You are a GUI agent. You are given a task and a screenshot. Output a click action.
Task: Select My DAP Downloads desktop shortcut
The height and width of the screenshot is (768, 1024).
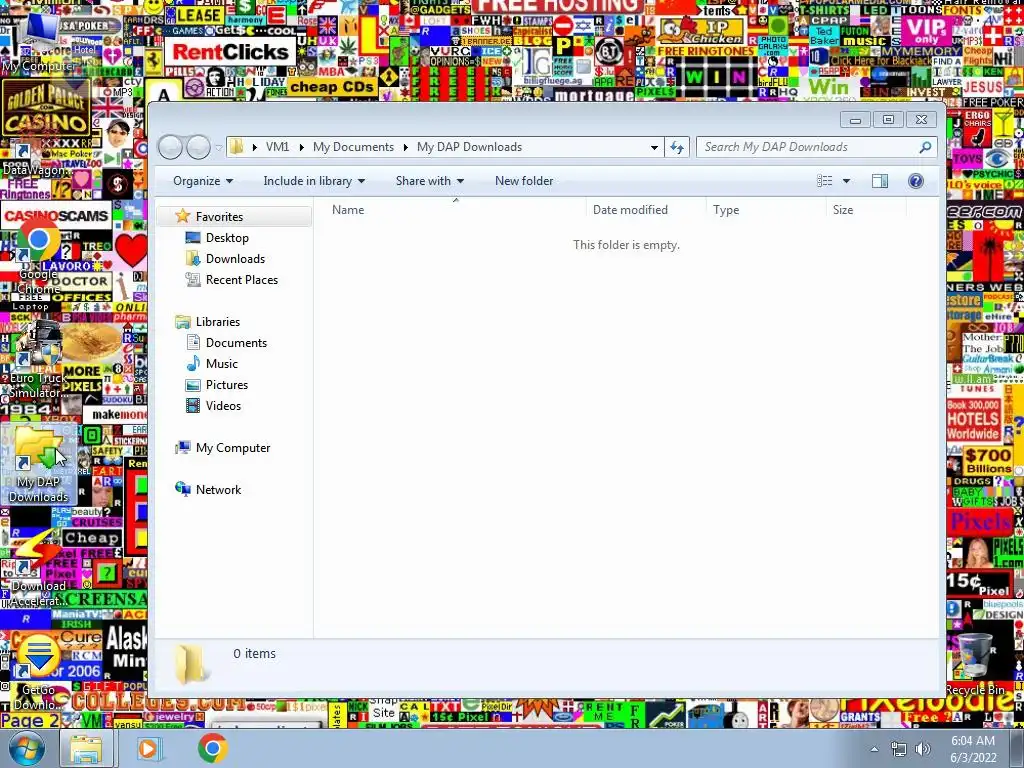(39, 465)
